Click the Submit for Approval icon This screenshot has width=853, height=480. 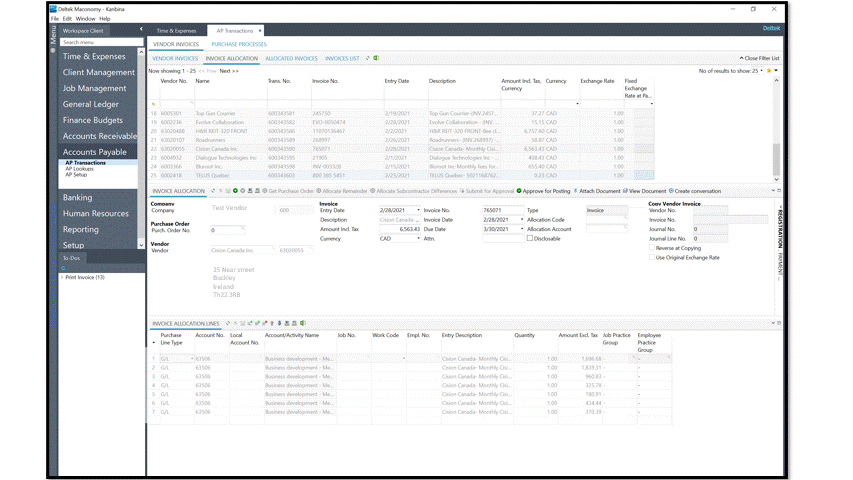[x=462, y=191]
